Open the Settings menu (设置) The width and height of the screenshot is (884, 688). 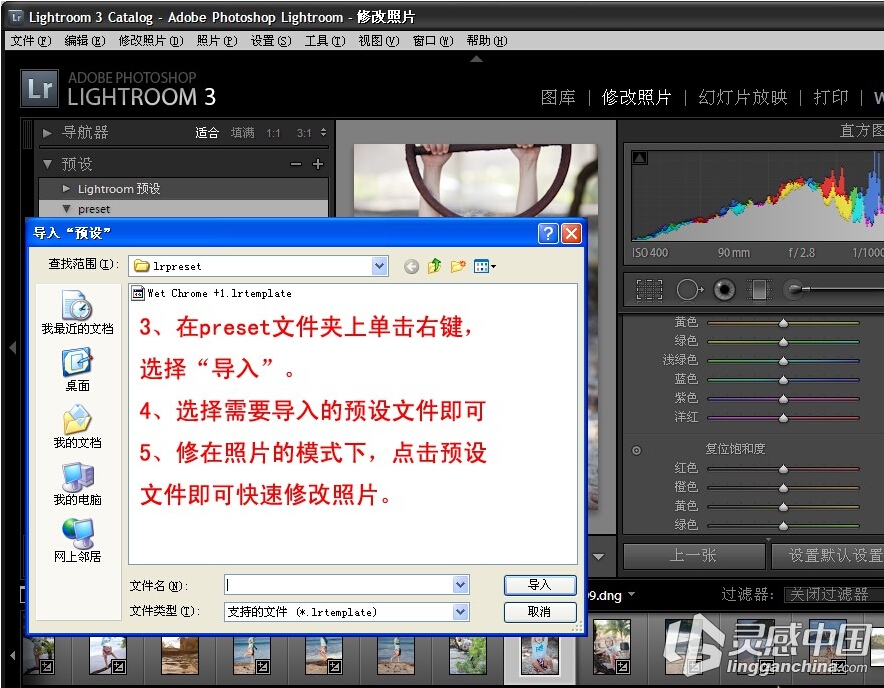pyautogui.click(x=271, y=41)
